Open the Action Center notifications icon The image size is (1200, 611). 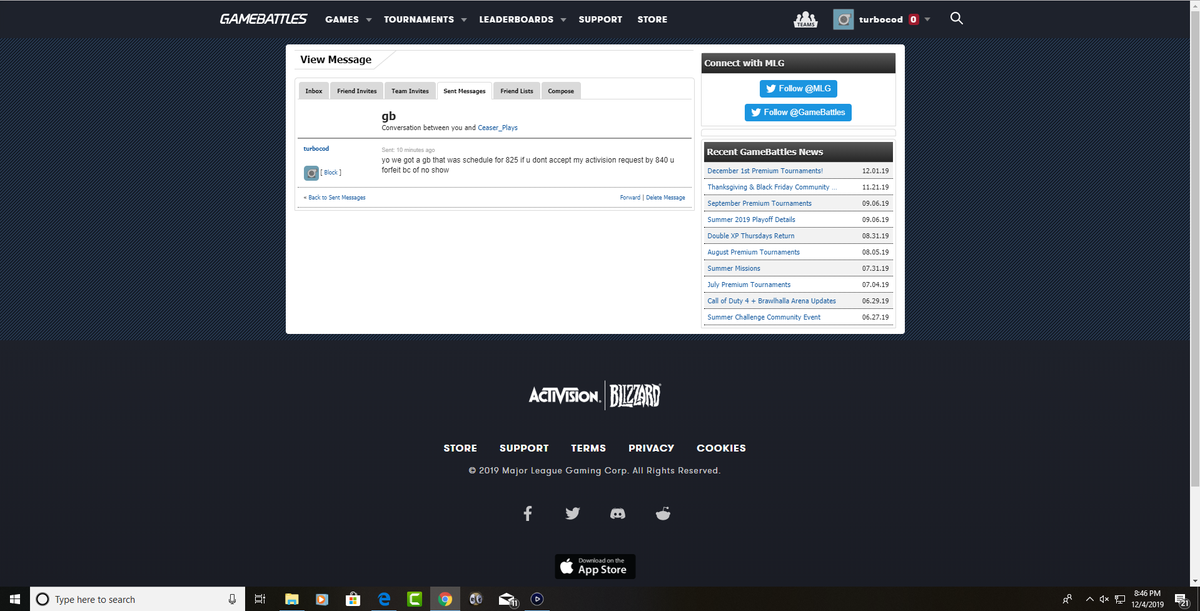(x=1180, y=599)
